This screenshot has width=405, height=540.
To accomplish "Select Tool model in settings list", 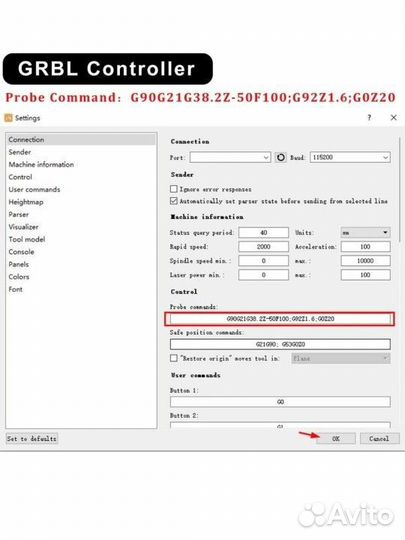I will coord(81,239).
